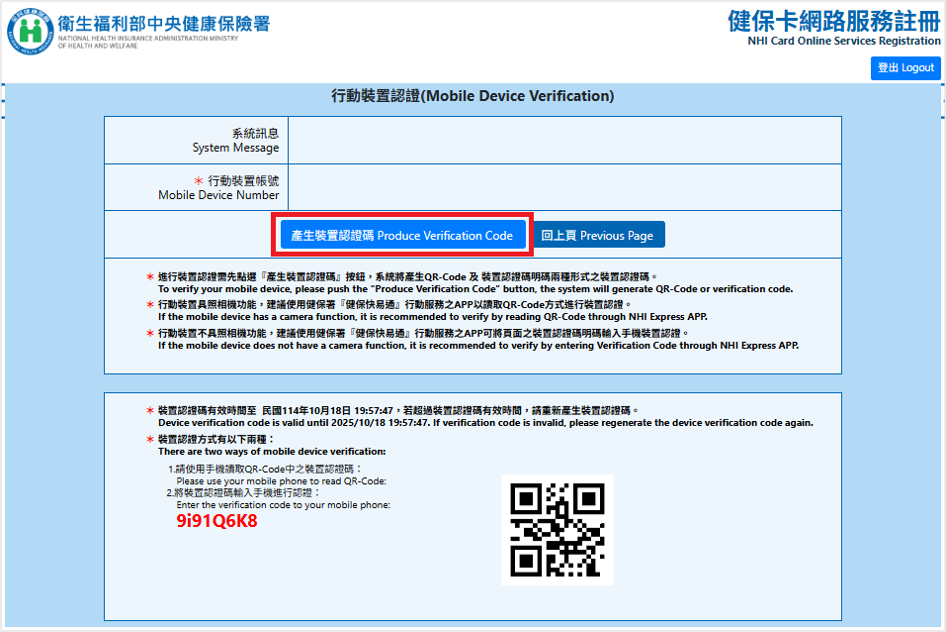
Task: Click the National Health Insurance round logo
Action: pos(30,32)
